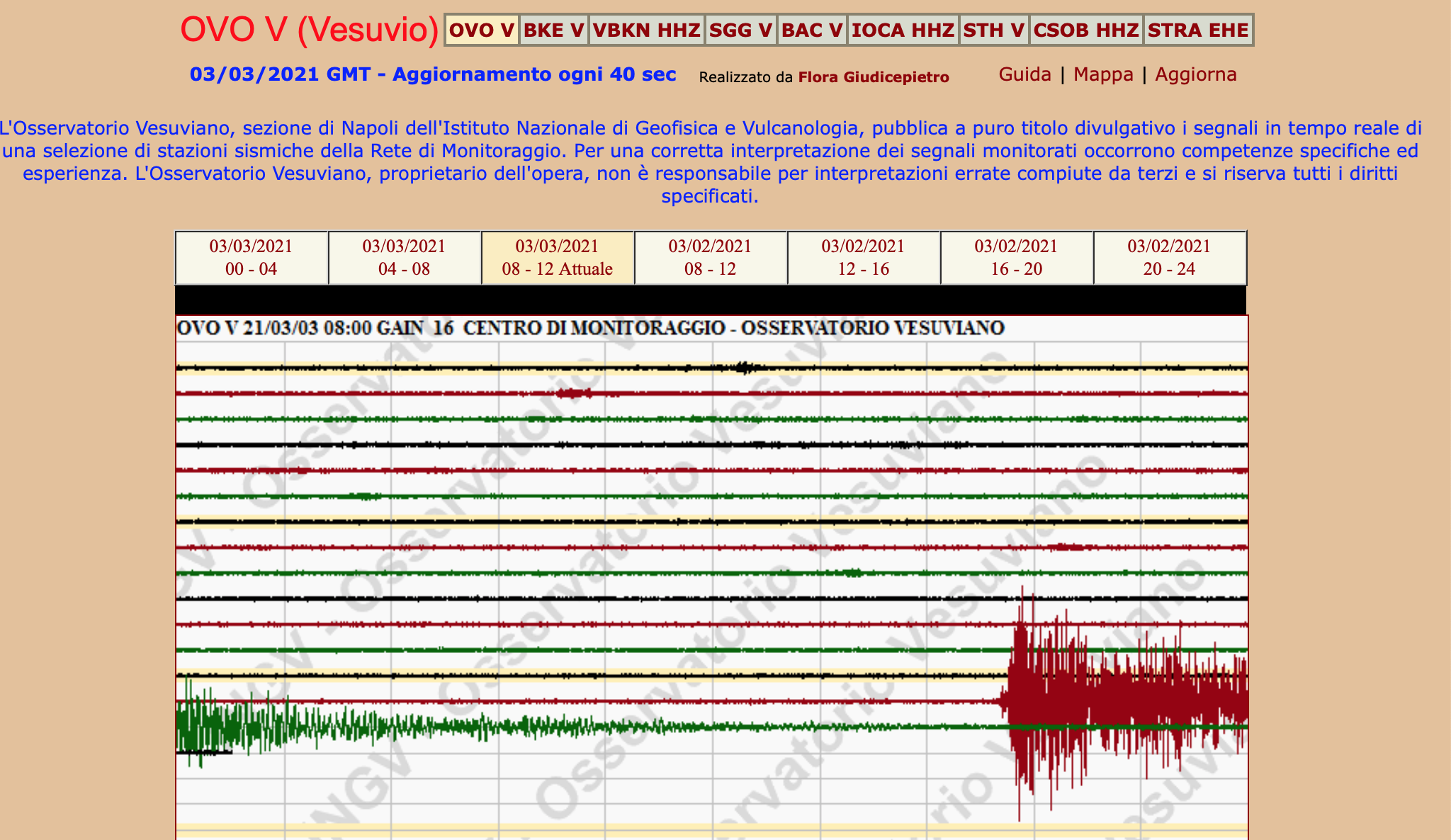1451x840 pixels.
Task: Show 03/02/2021 20 - 24 time window
Action: [1169, 258]
